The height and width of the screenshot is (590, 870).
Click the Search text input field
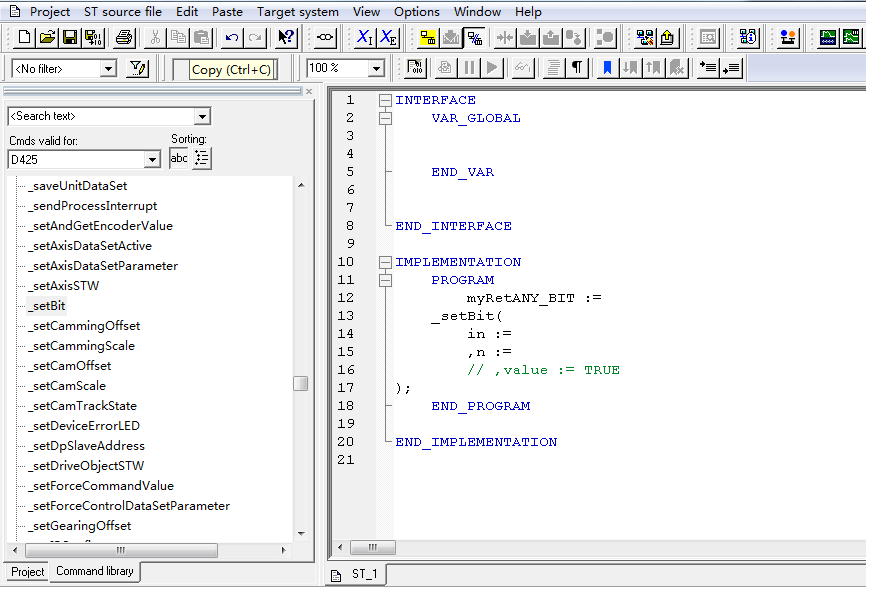pos(100,116)
